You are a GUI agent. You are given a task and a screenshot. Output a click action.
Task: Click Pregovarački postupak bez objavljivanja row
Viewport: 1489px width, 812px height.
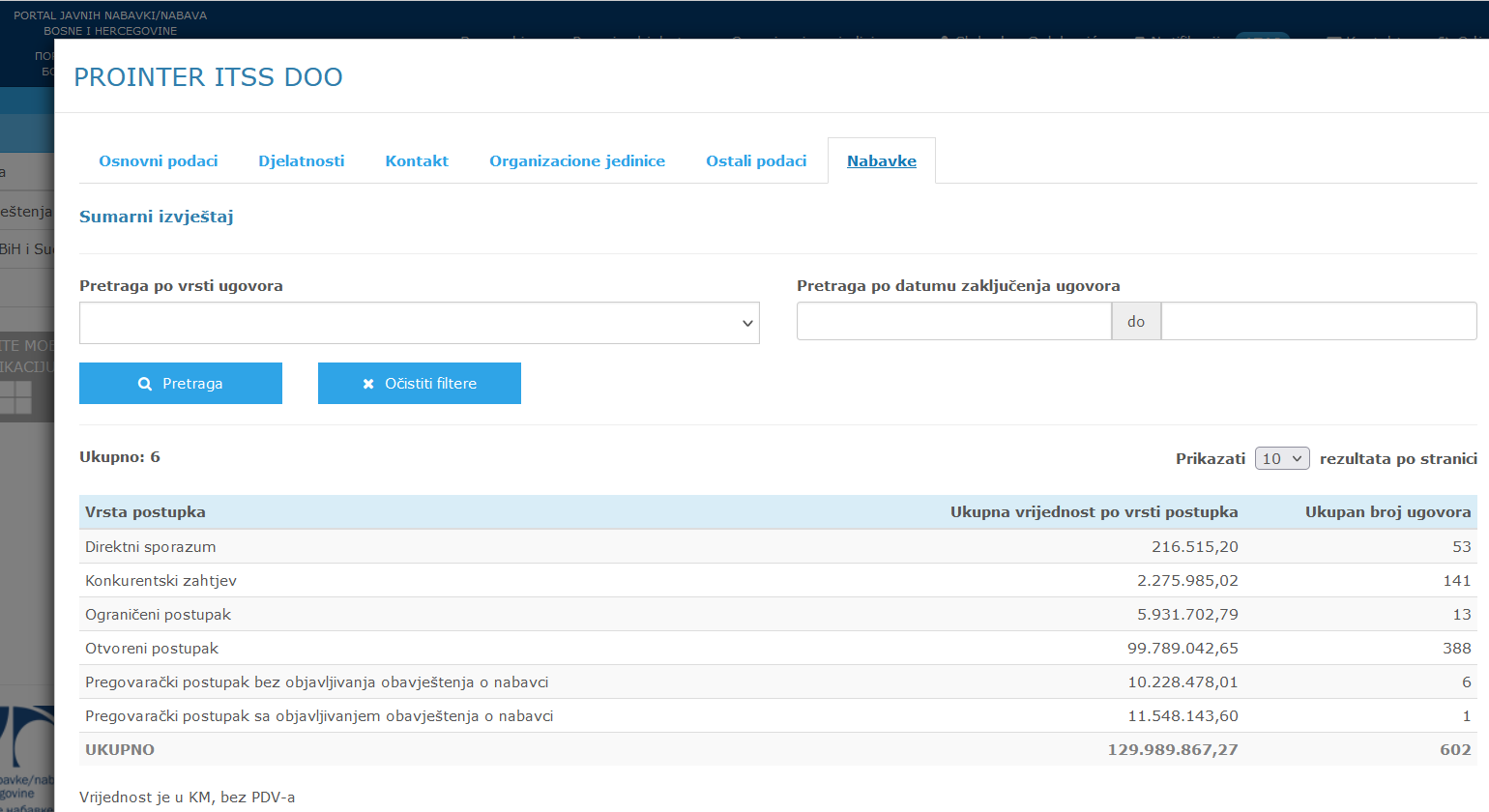pos(778,681)
